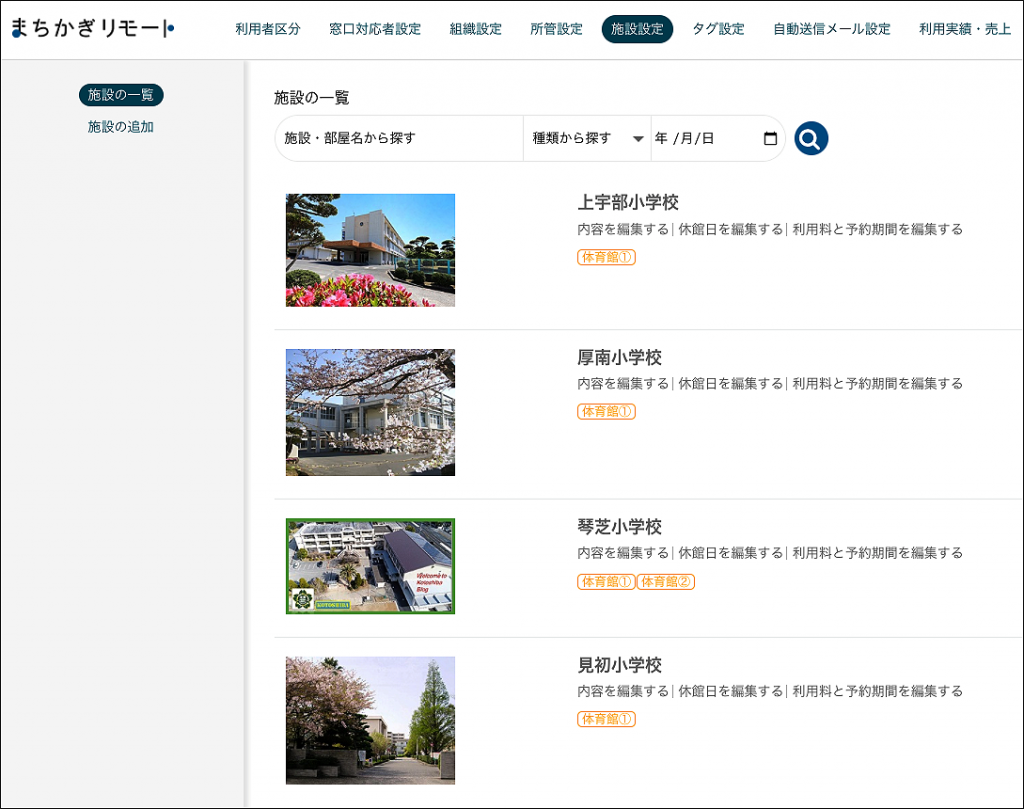Click 体育館① tag under 厚南小学校
The image size is (1024, 809).
606,411
